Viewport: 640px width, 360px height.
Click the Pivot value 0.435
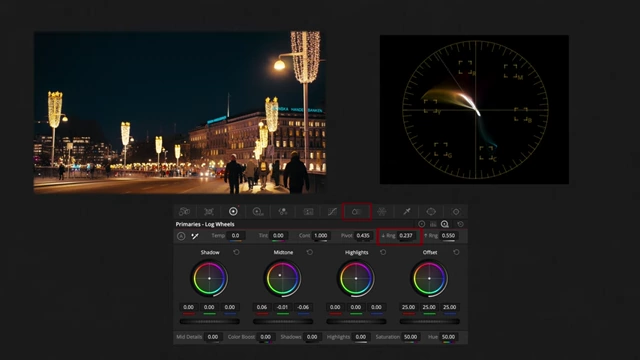click(x=363, y=236)
